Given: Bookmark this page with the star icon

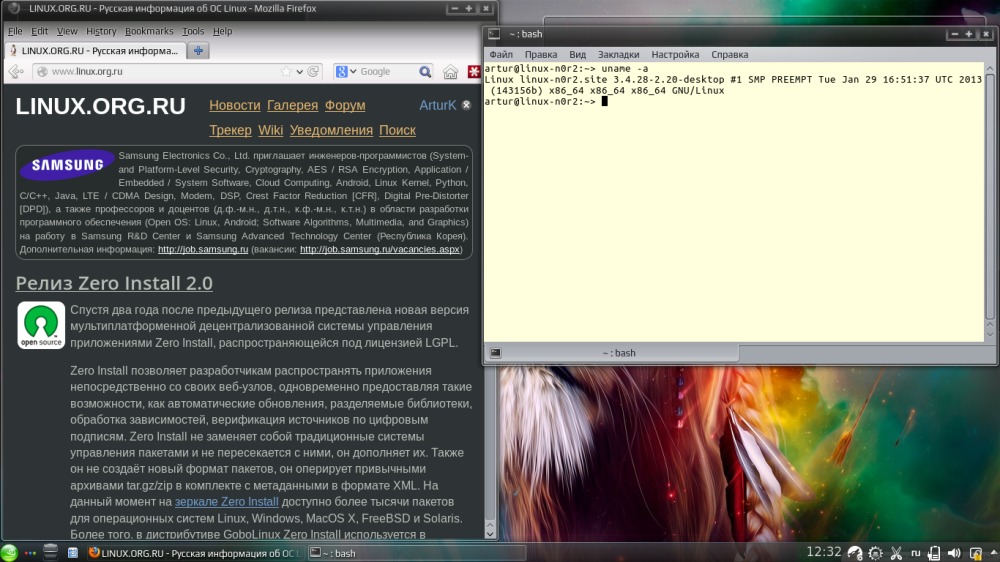Looking at the screenshot, I should pos(286,71).
